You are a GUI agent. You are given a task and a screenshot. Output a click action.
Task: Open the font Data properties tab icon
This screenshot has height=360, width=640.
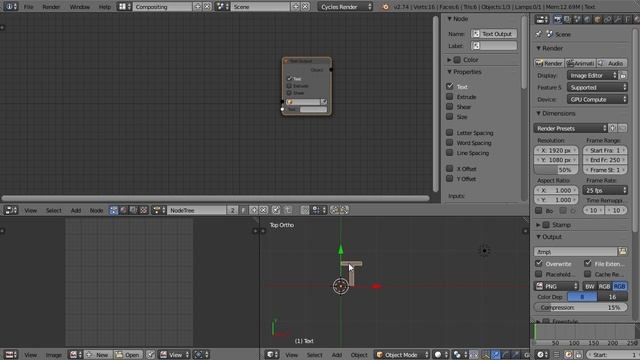[627, 19]
